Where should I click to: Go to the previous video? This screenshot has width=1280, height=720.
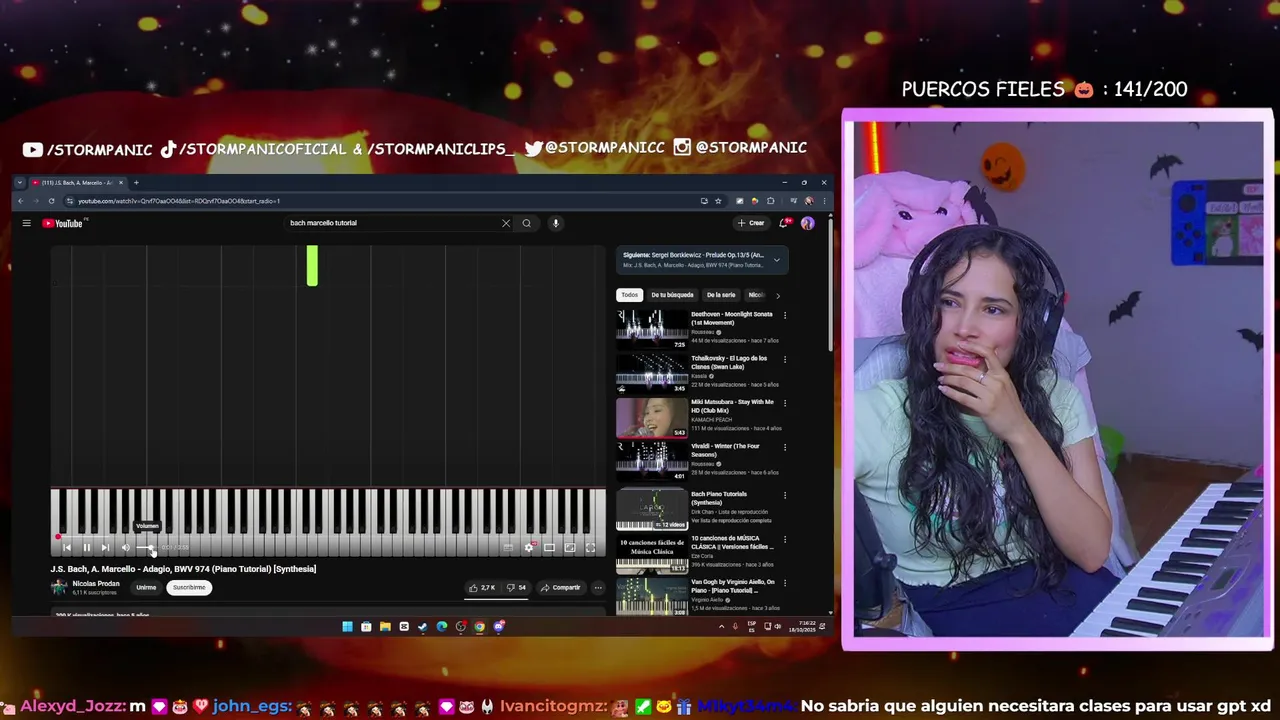[x=67, y=547]
